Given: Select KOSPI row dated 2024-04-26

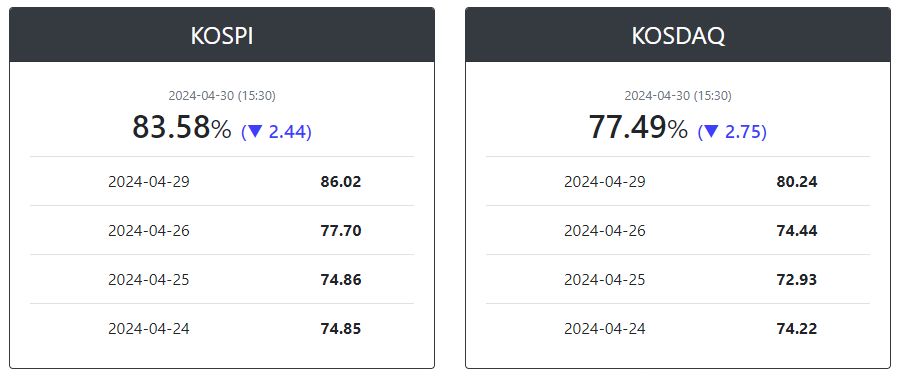Looking at the screenshot, I should click(x=222, y=230).
